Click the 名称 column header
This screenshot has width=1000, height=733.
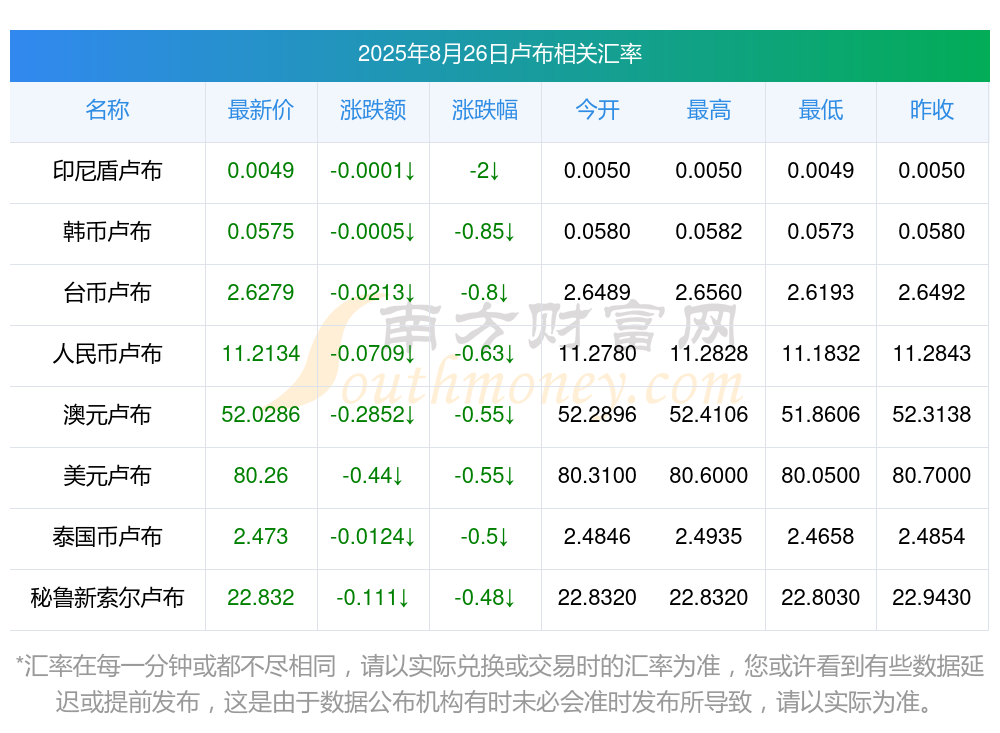tap(107, 110)
